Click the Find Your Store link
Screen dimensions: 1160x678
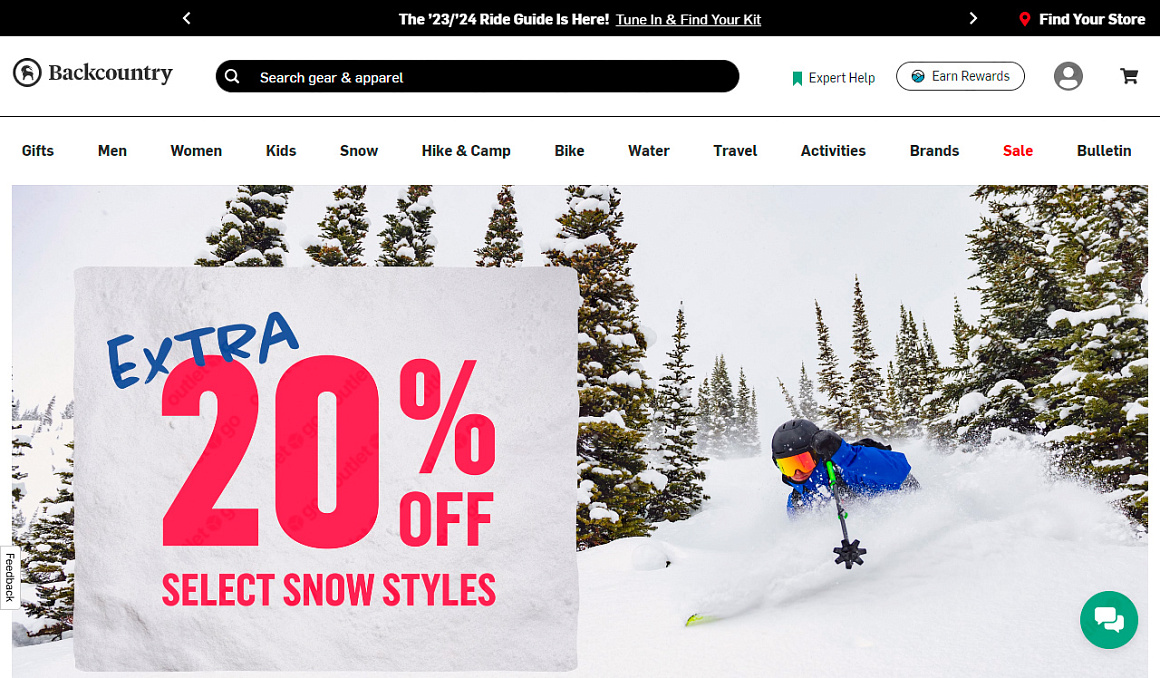click(x=1092, y=19)
